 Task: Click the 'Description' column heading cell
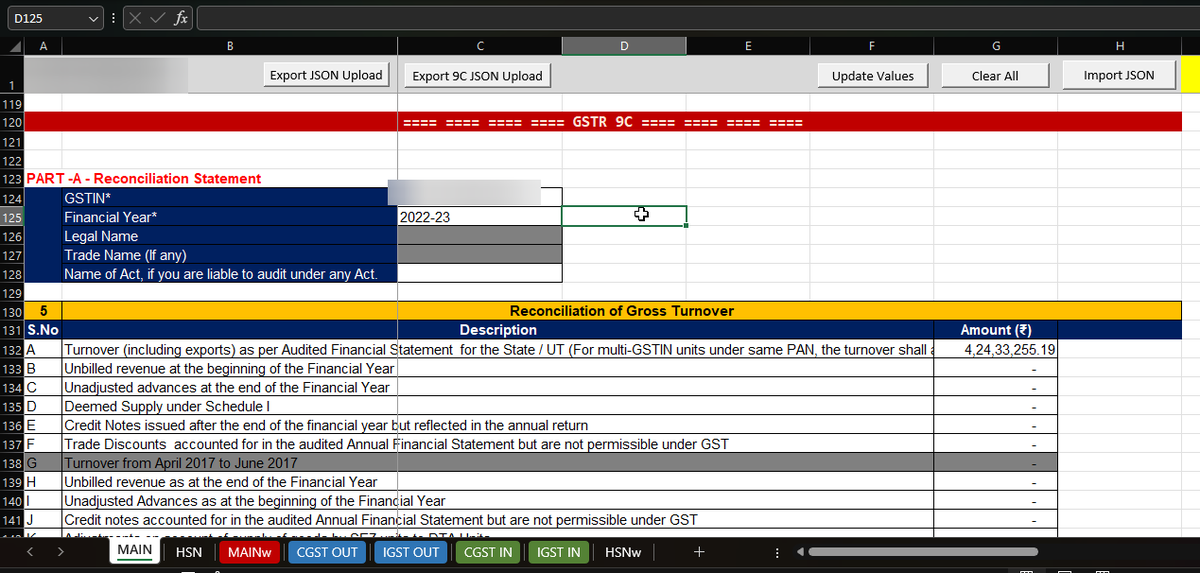[498, 330]
